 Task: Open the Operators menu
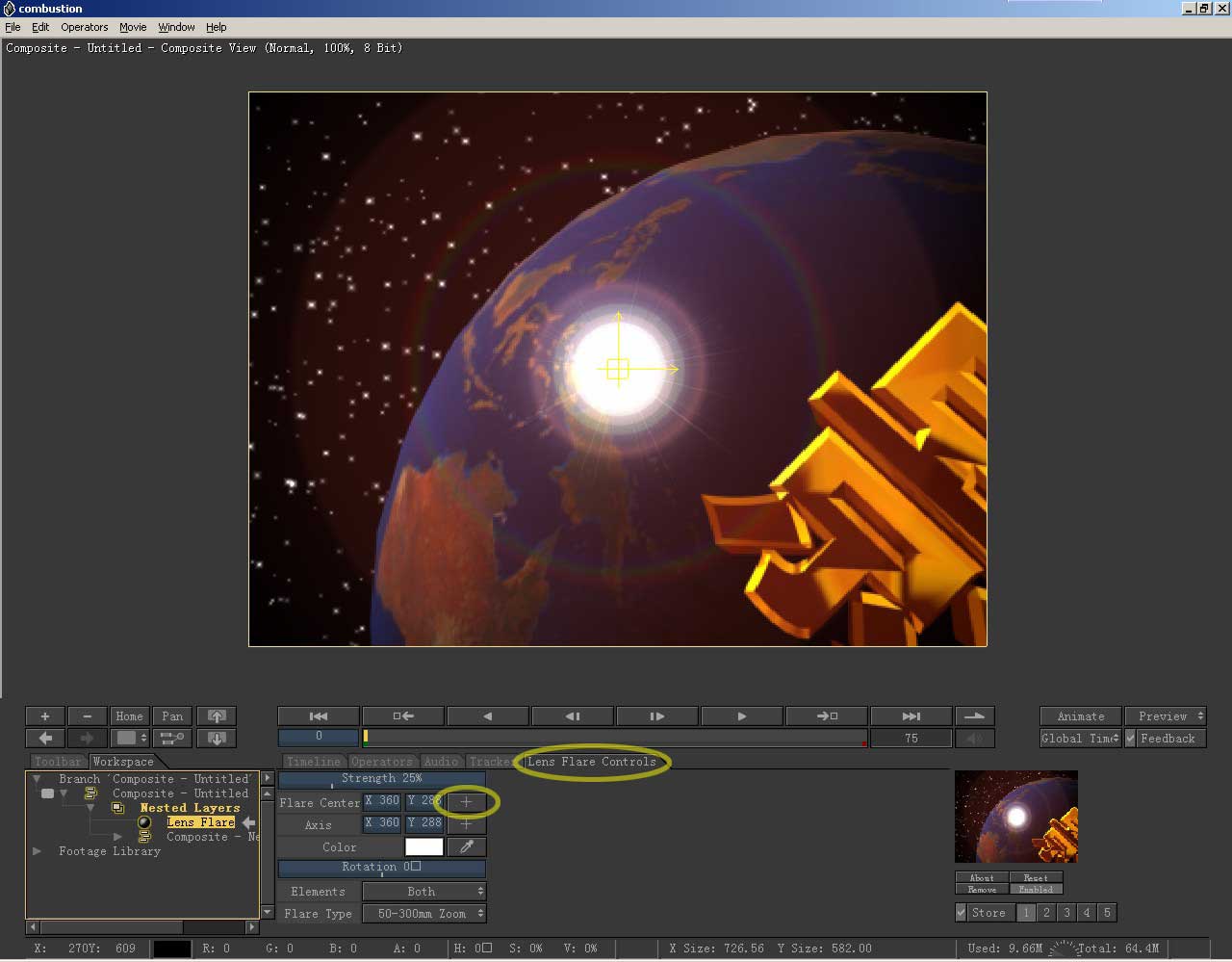[85, 27]
